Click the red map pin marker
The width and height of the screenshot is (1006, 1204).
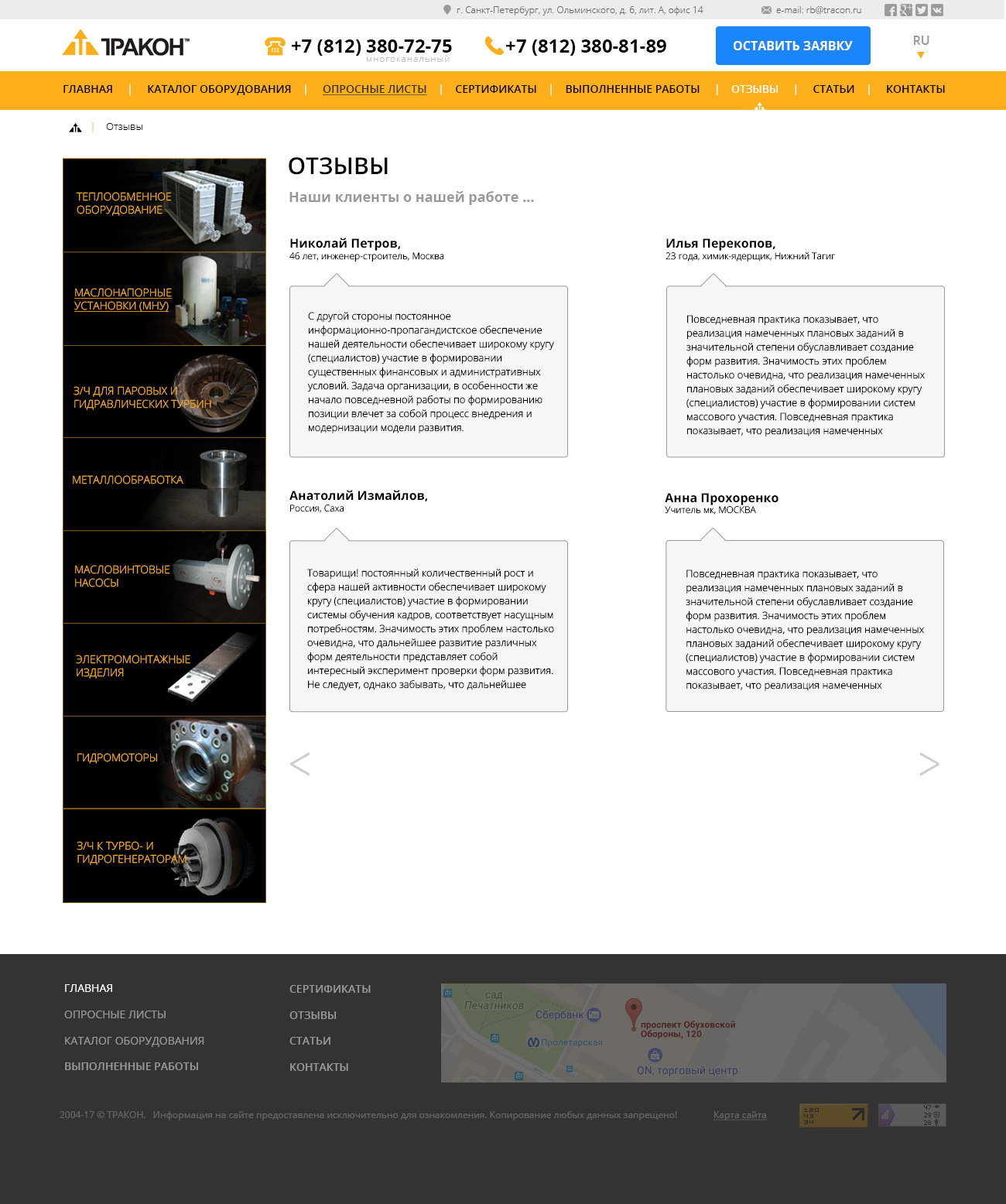click(x=633, y=1011)
